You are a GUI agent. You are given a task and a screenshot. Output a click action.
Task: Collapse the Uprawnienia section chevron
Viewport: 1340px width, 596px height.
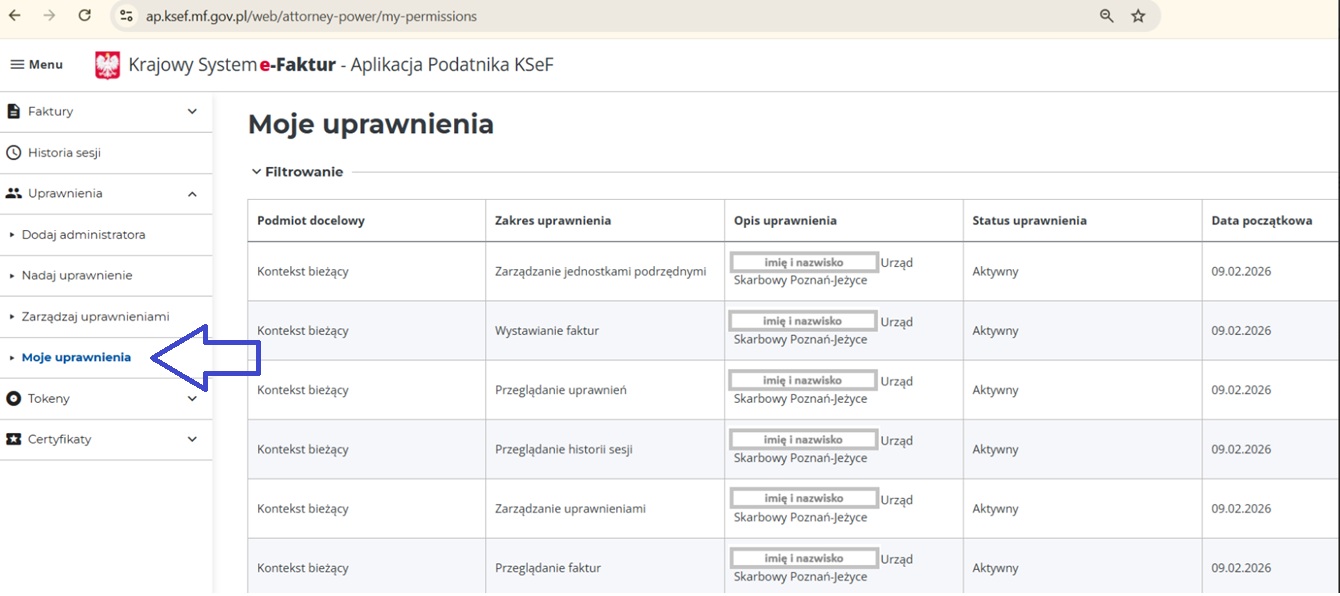pyautogui.click(x=192, y=194)
